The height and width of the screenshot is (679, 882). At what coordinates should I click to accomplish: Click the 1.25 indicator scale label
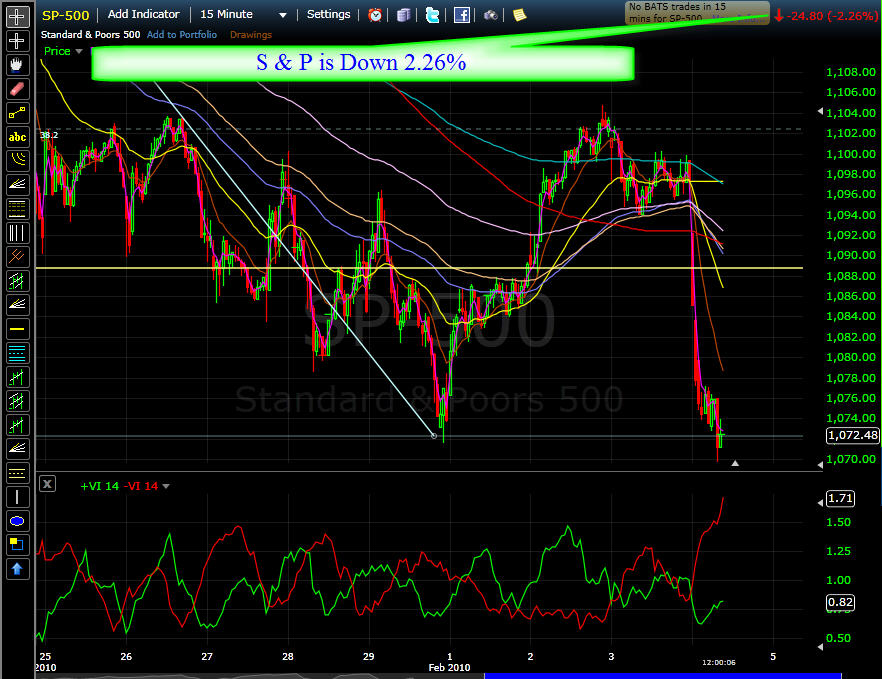(838, 551)
